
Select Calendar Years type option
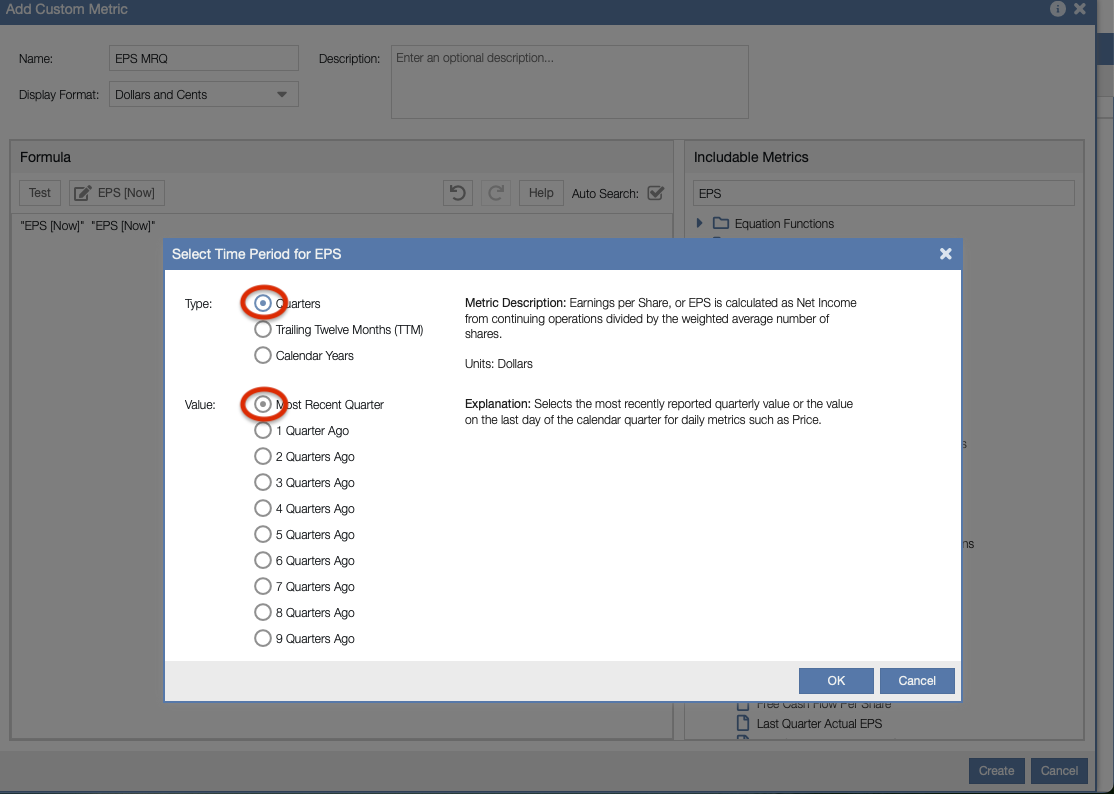(263, 355)
